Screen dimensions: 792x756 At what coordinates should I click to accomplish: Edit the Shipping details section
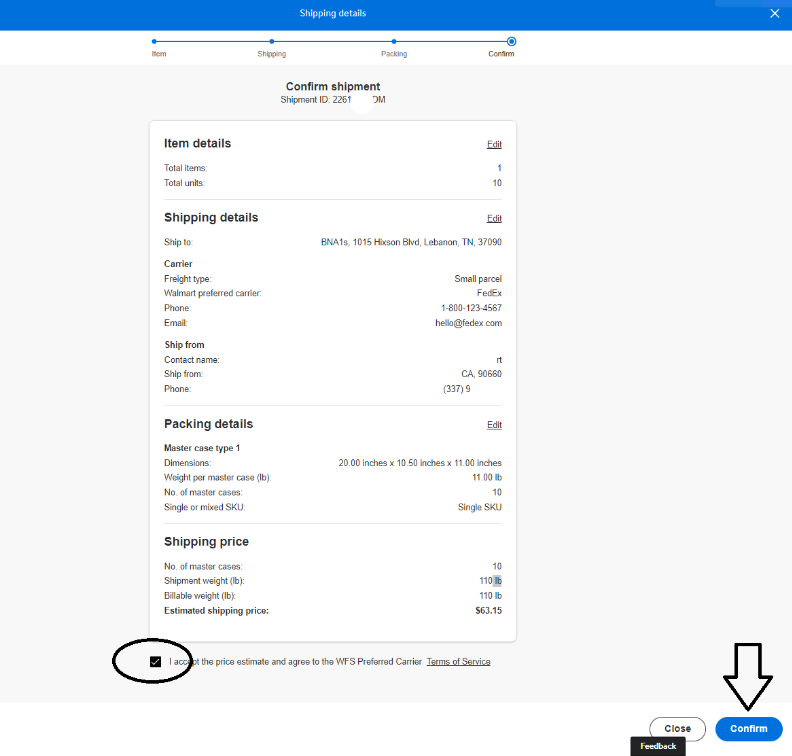pyautogui.click(x=494, y=219)
